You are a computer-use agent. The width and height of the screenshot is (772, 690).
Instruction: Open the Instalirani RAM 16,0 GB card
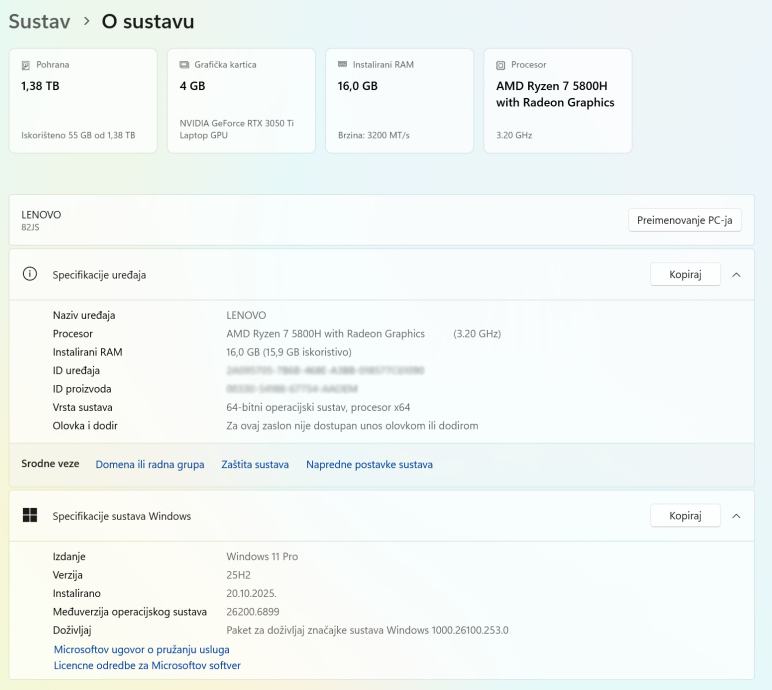400,101
